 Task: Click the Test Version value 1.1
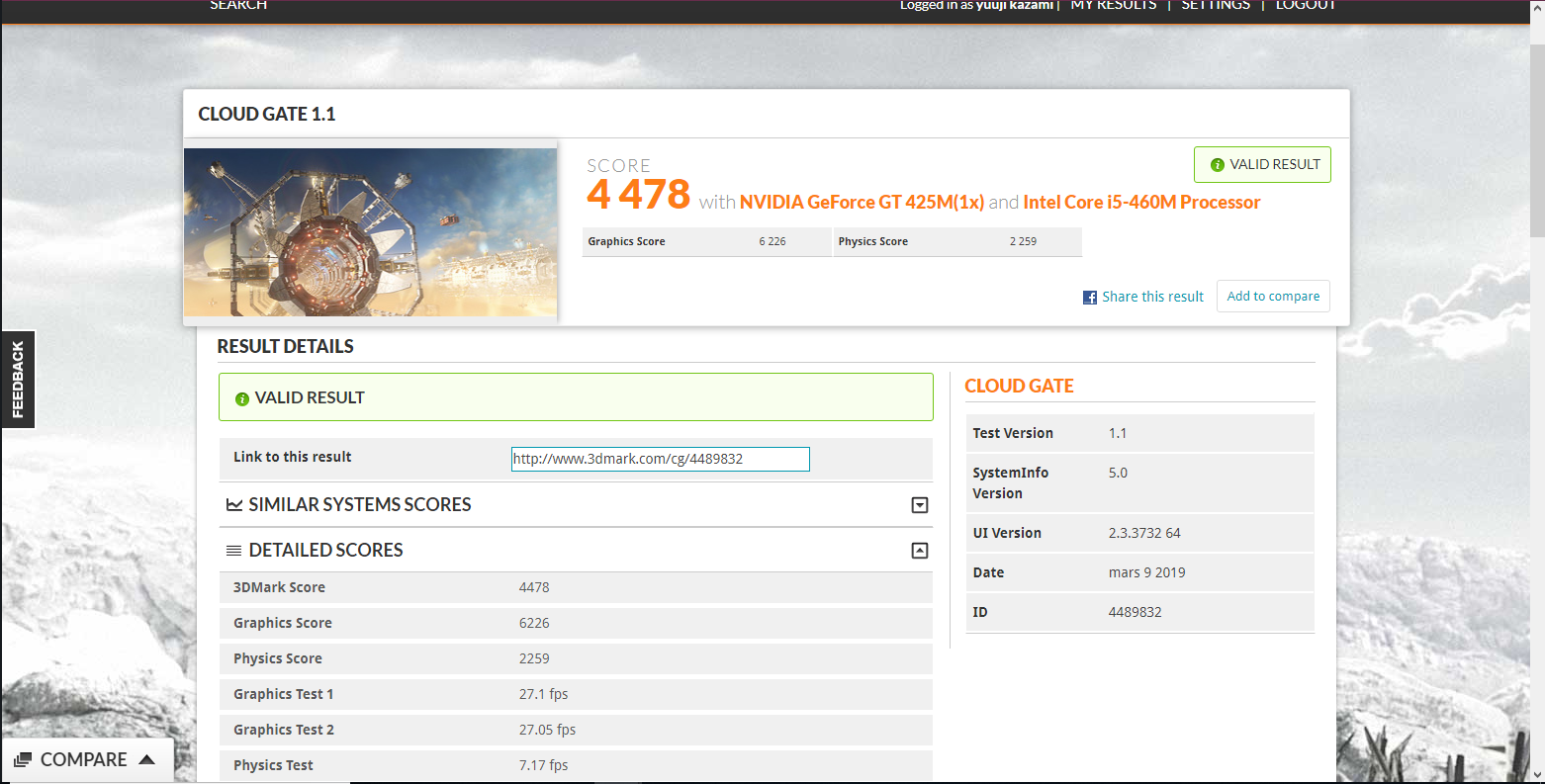(x=1118, y=433)
